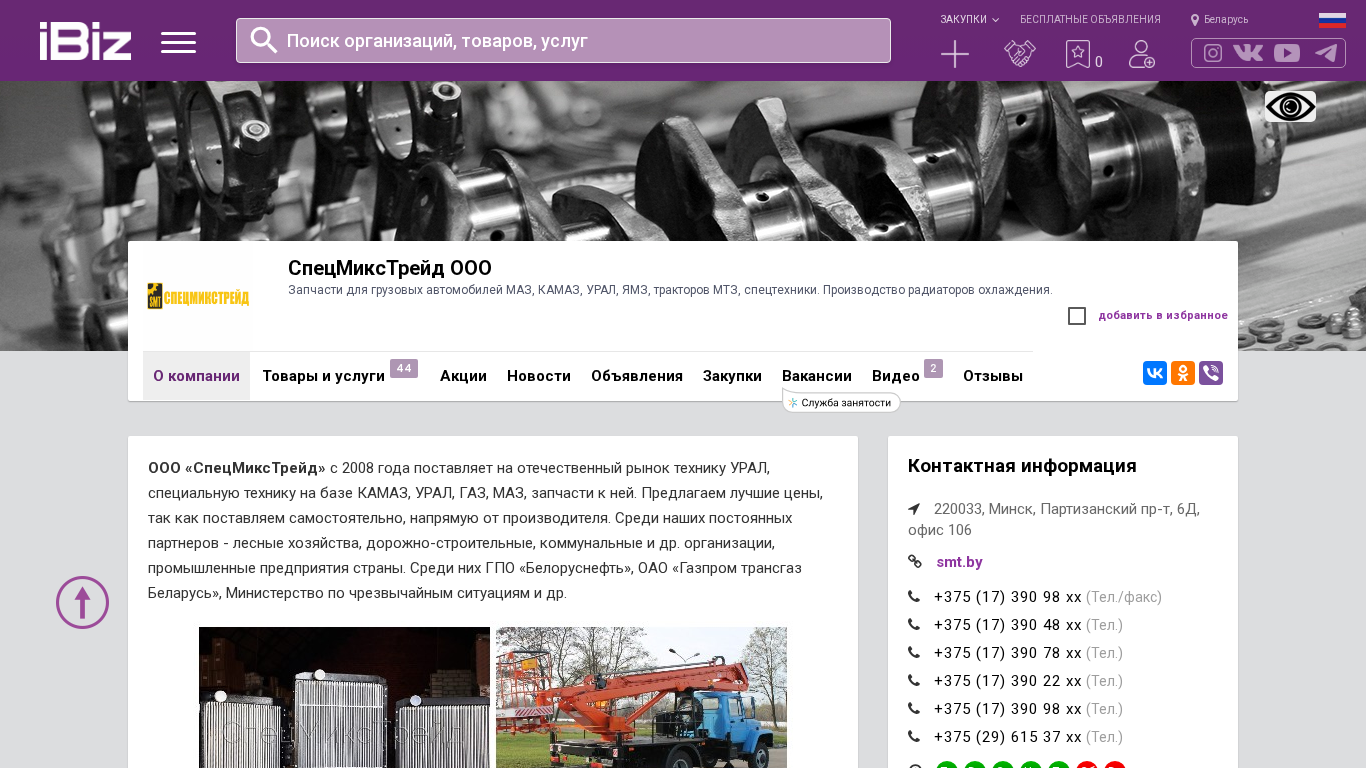Open the hamburger main menu
Screen dimensions: 1366x768
(x=178, y=42)
